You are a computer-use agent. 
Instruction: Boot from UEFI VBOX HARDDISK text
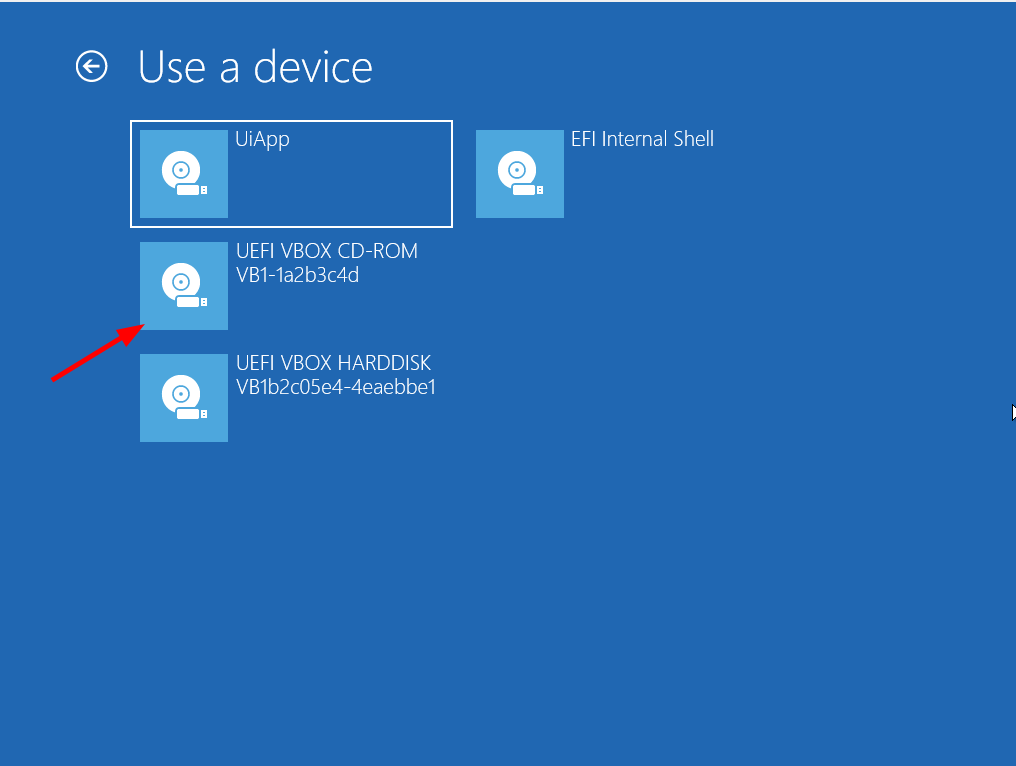coord(334,363)
